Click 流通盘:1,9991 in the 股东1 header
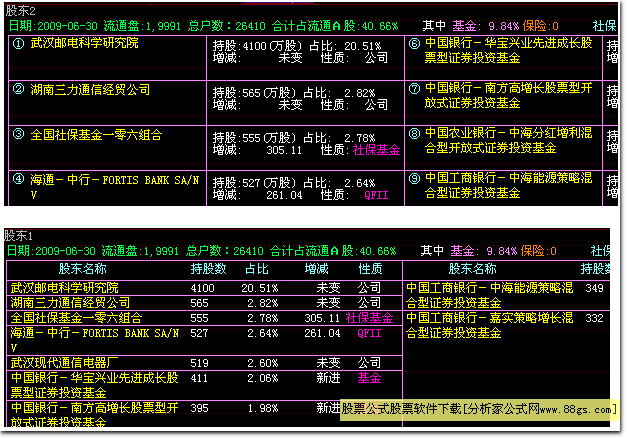The width and height of the screenshot is (627, 438). click(140, 251)
